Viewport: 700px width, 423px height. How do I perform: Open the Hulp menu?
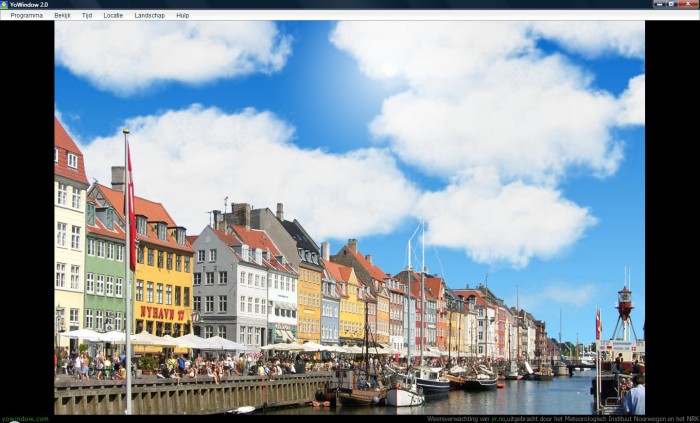point(183,15)
